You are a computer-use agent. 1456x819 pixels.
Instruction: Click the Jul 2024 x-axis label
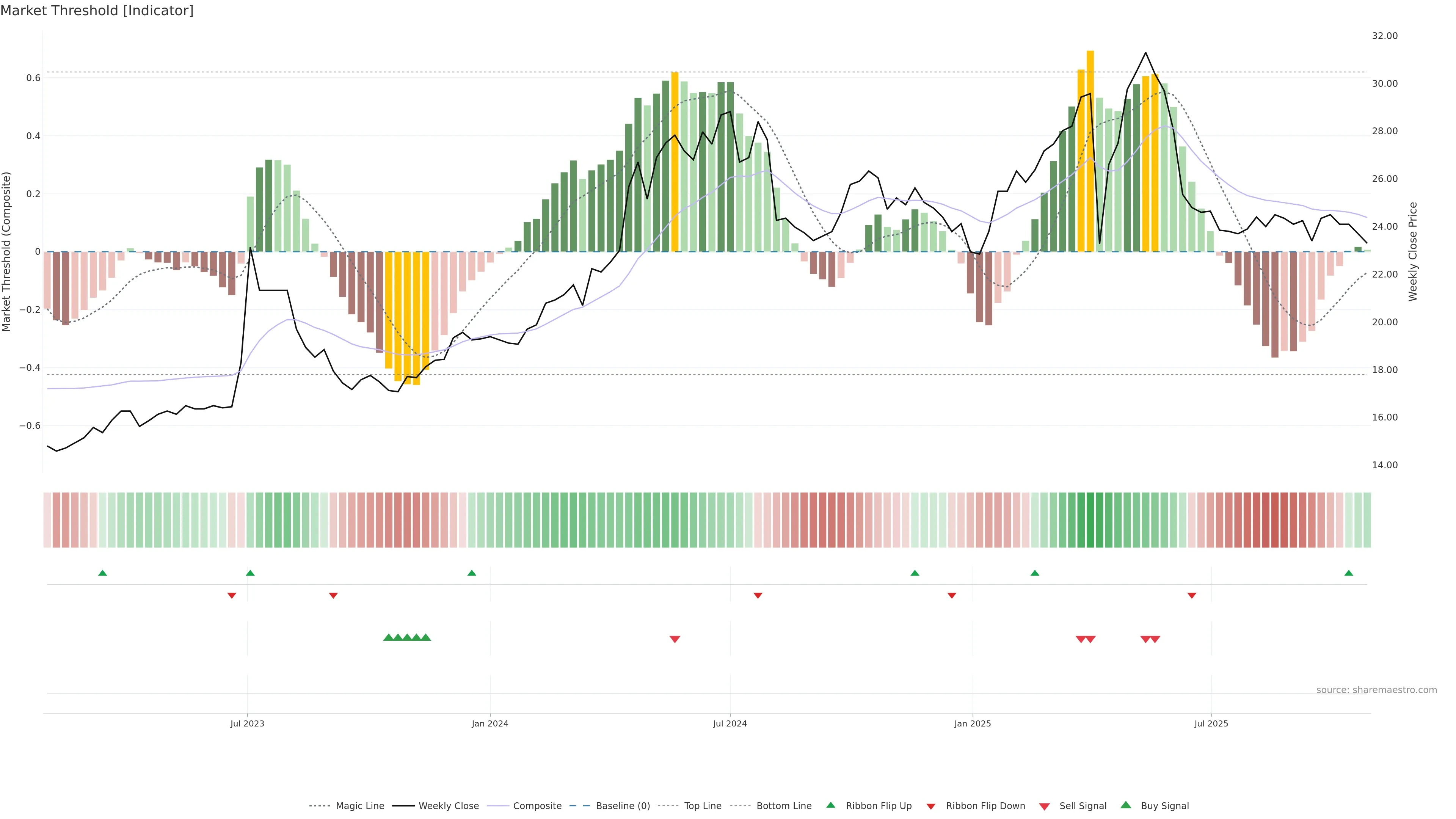730,723
